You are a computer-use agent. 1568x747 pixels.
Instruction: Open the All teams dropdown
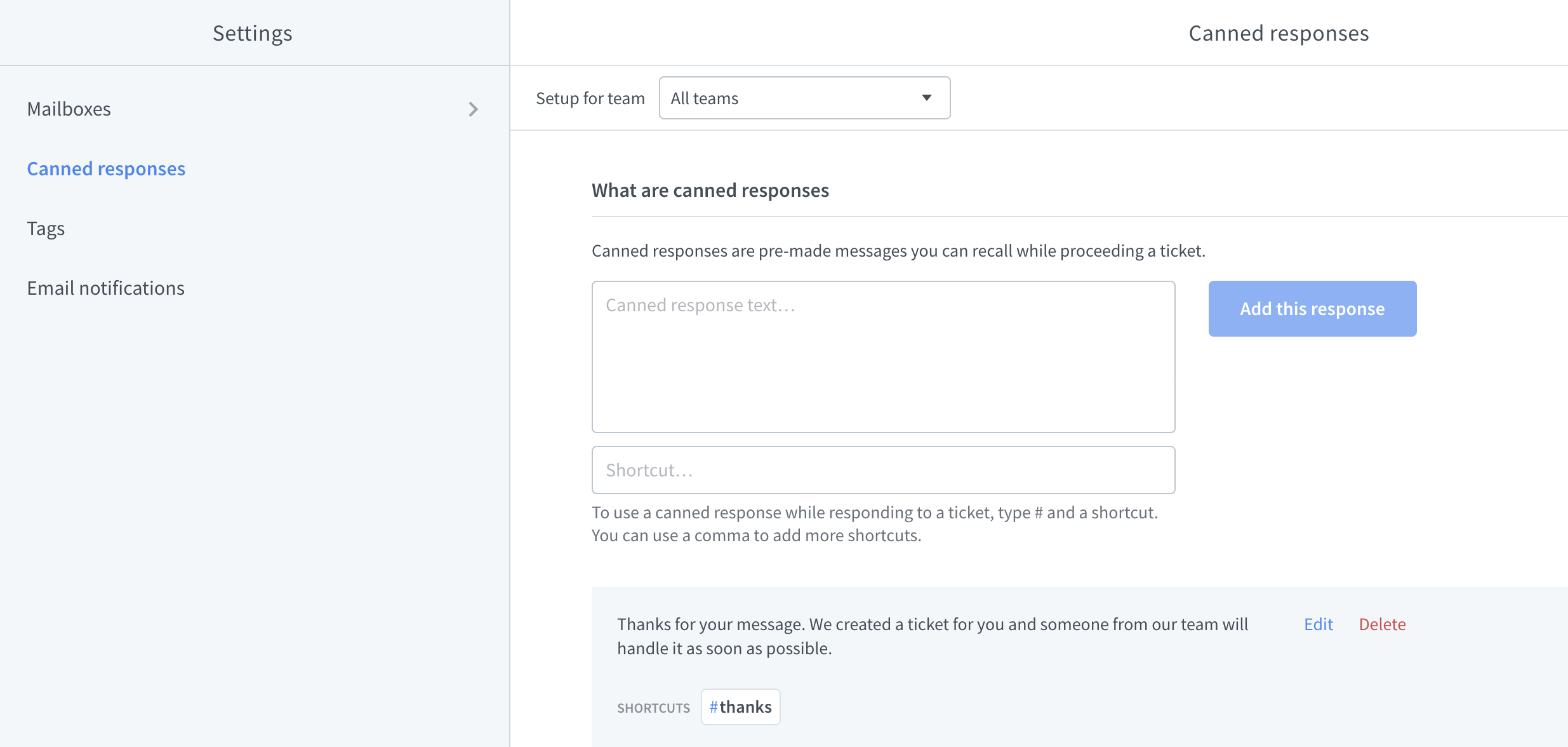point(804,97)
